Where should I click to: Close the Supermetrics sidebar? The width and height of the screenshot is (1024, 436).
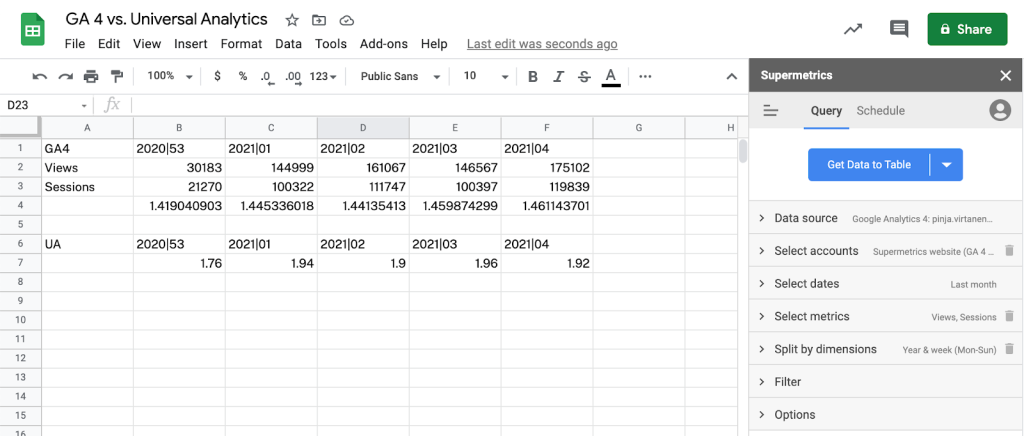click(1006, 76)
